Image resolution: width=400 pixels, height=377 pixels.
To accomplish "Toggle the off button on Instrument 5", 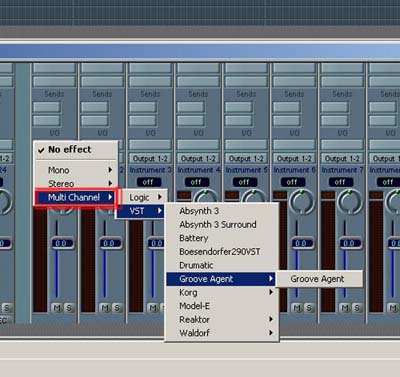I will pyautogui.click(x=245, y=182).
